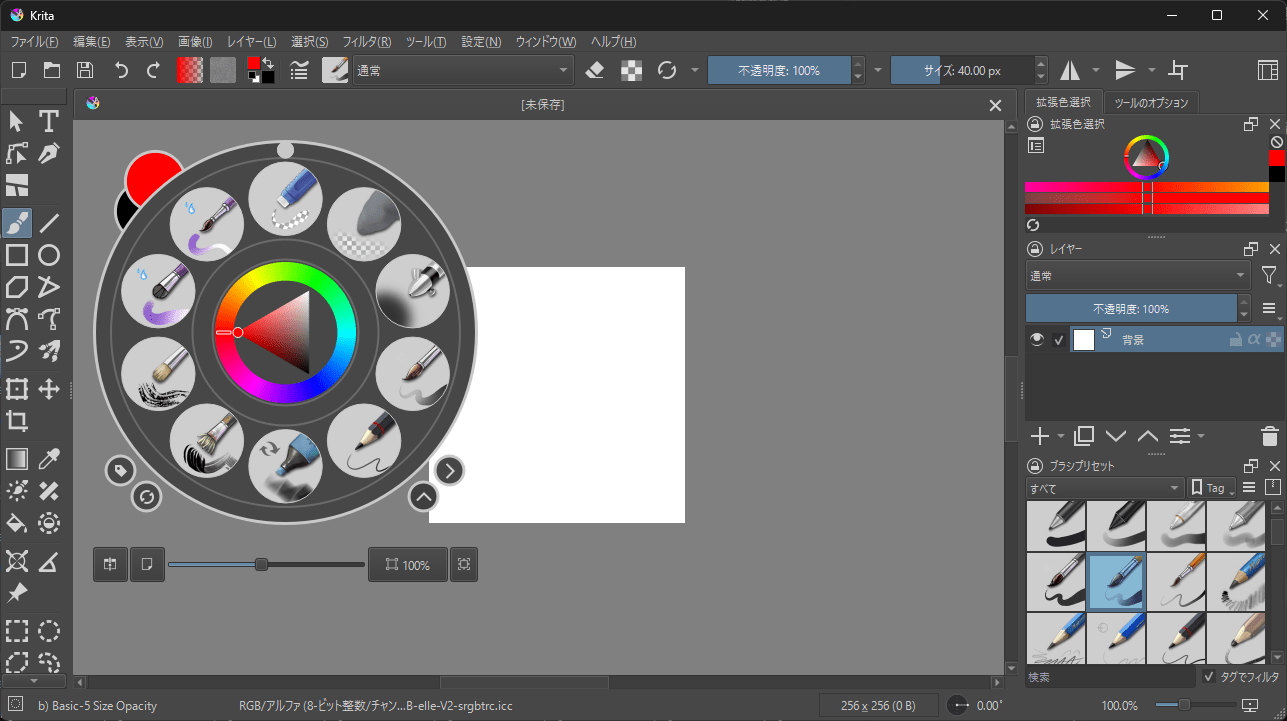Select the Fill tool

point(16,523)
